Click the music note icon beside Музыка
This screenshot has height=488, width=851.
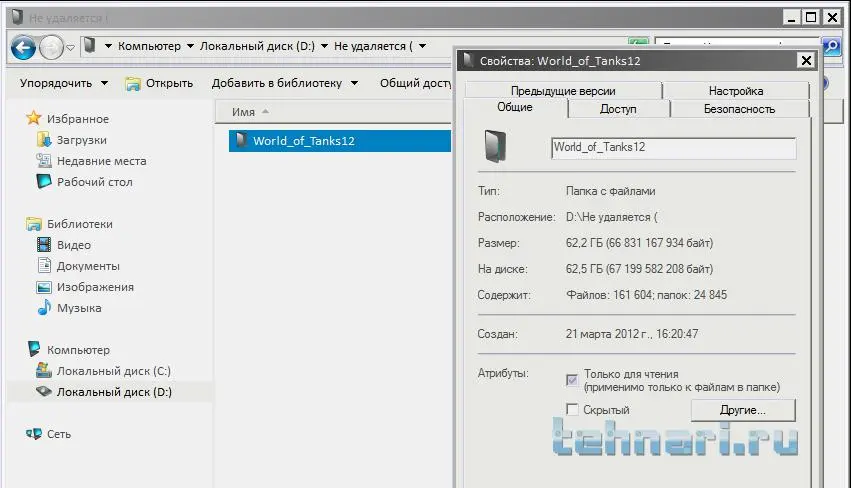pos(44,307)
